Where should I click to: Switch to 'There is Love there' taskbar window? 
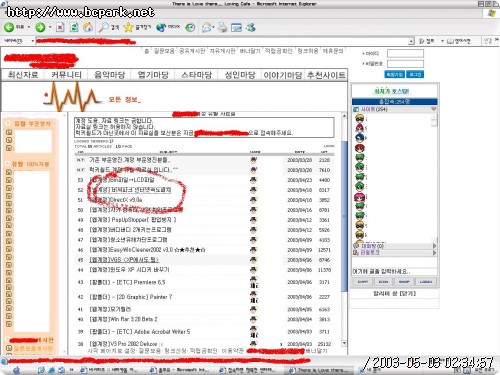[x=319, y=370]
